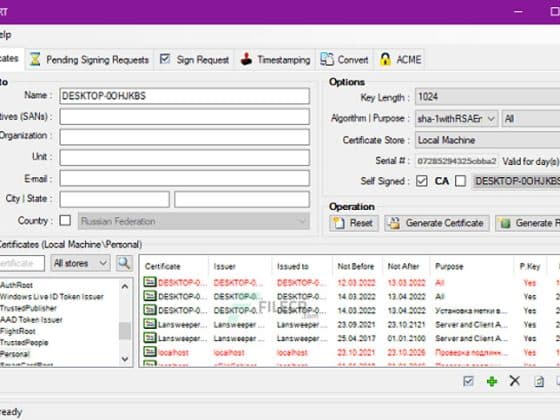Image resolution: width=560 pixels, height=420 pixels.
Task: Click the certificate search text field
Action: pyautogui.click(x=21, y=264)
